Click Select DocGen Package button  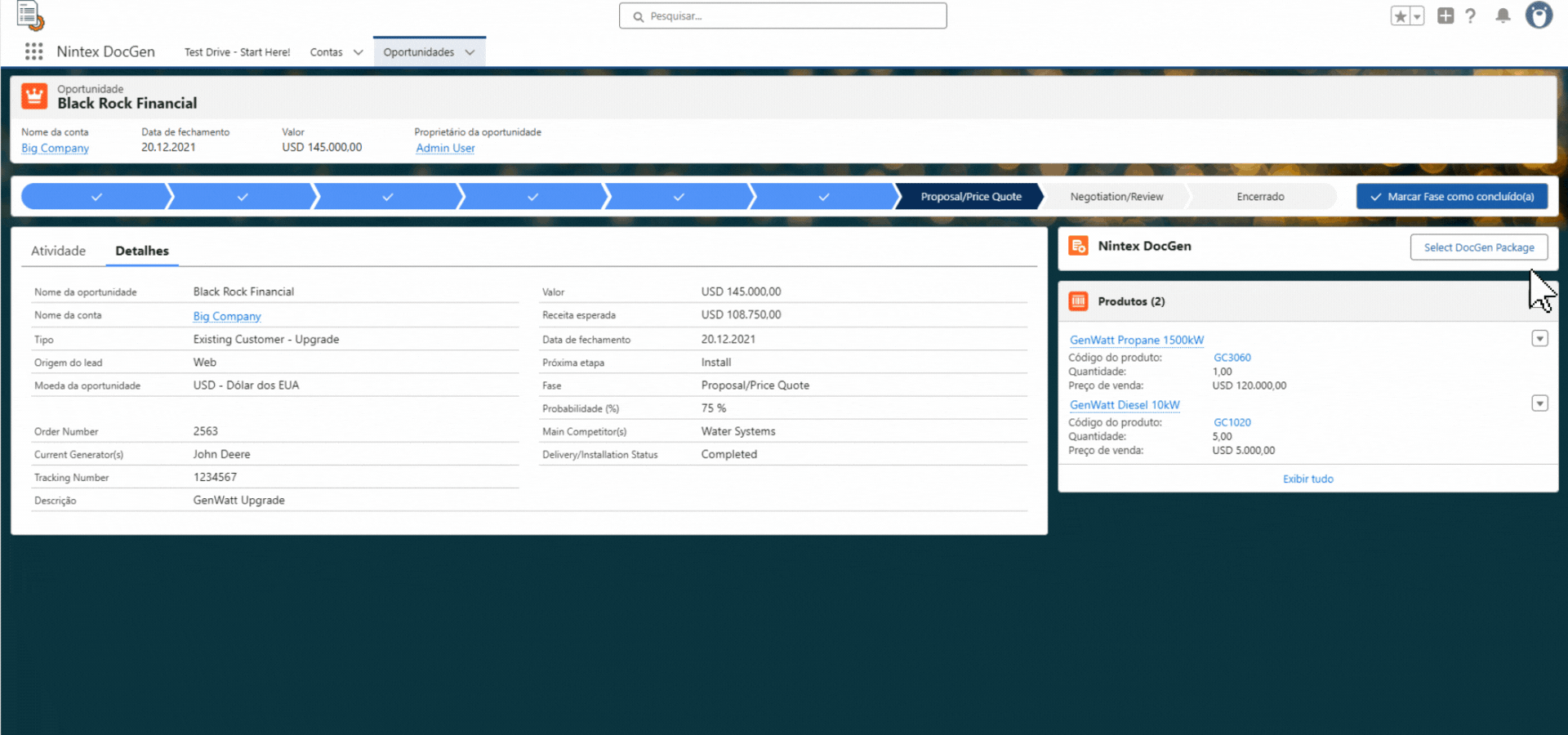coord(1479,247)
